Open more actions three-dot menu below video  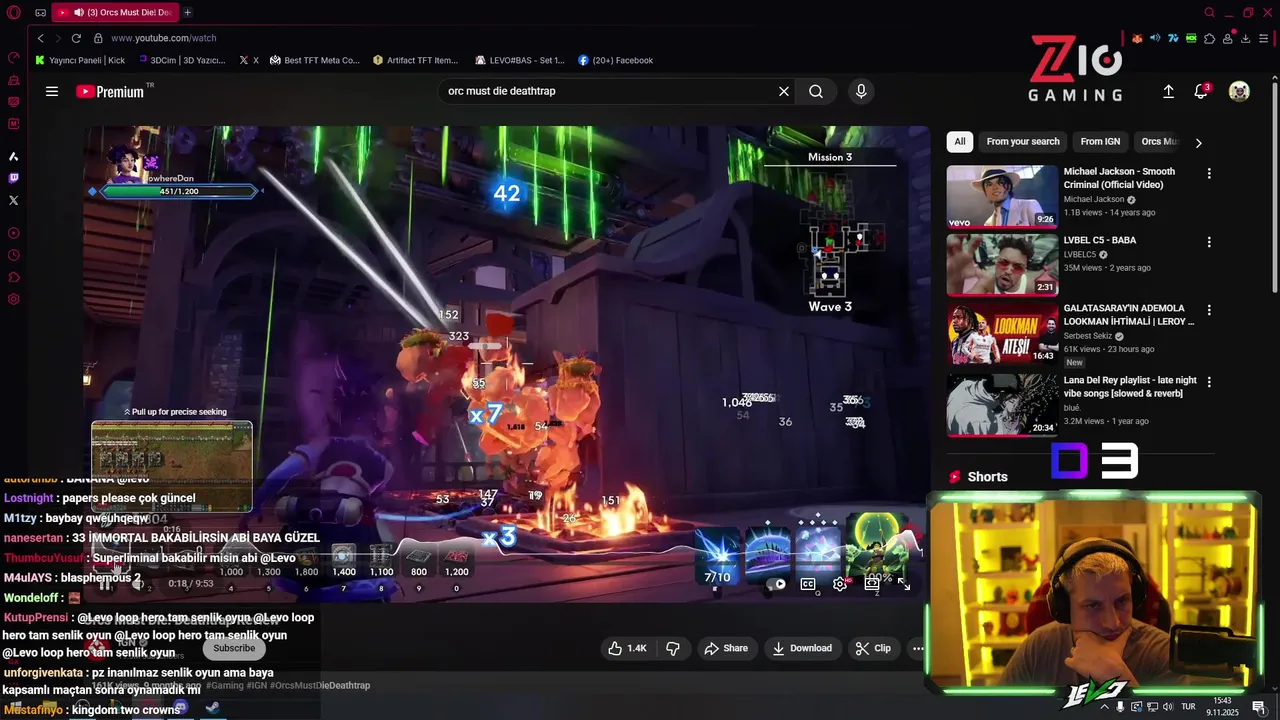918,648
